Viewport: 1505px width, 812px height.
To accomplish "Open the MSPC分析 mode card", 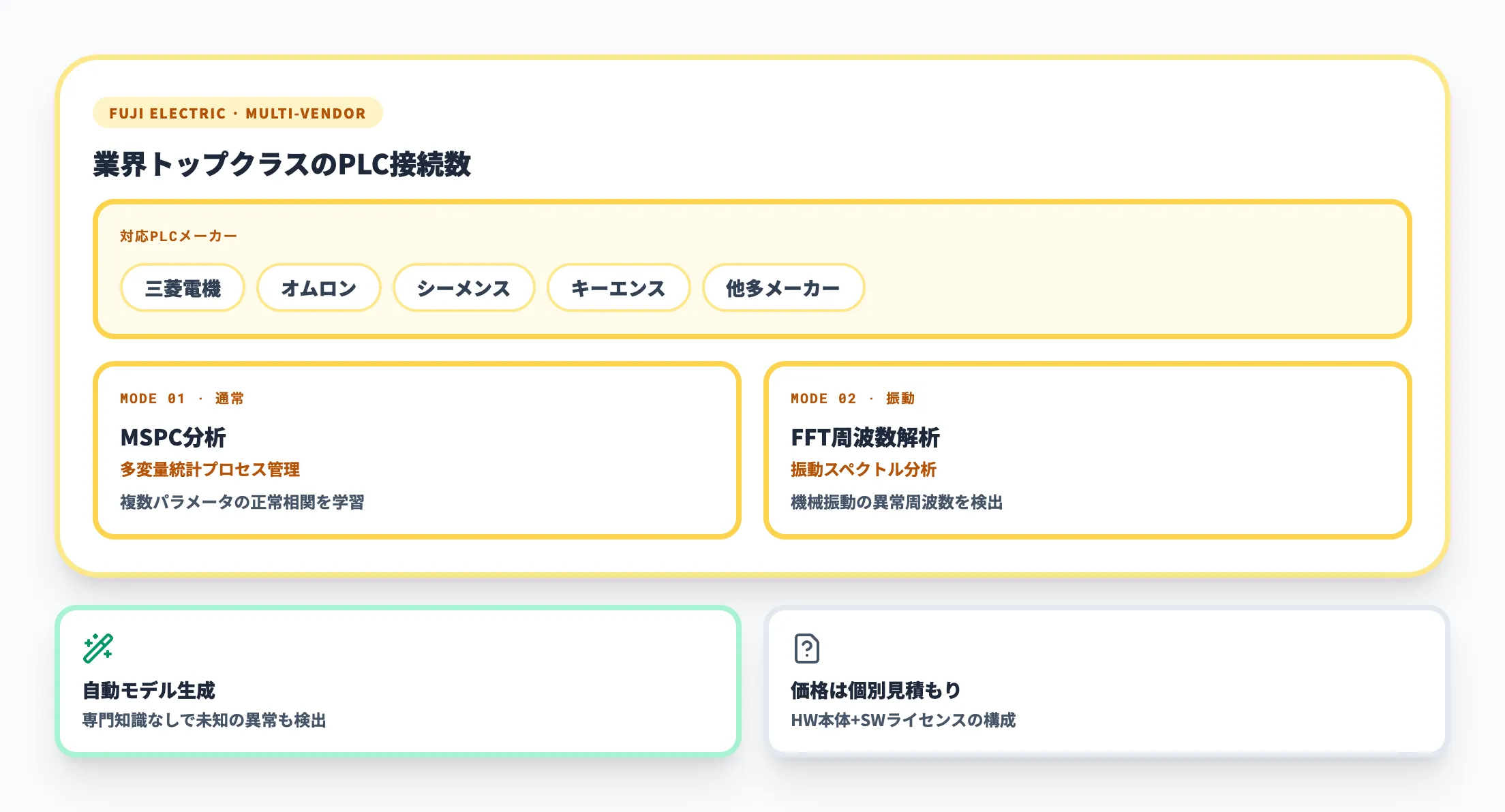I will click(418, 450).
